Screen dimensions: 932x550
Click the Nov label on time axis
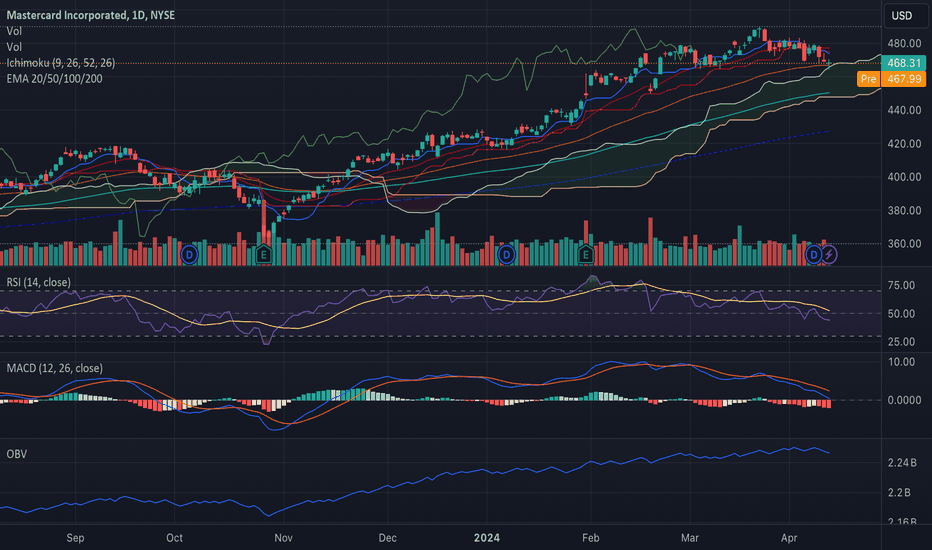tap(284, 538)
